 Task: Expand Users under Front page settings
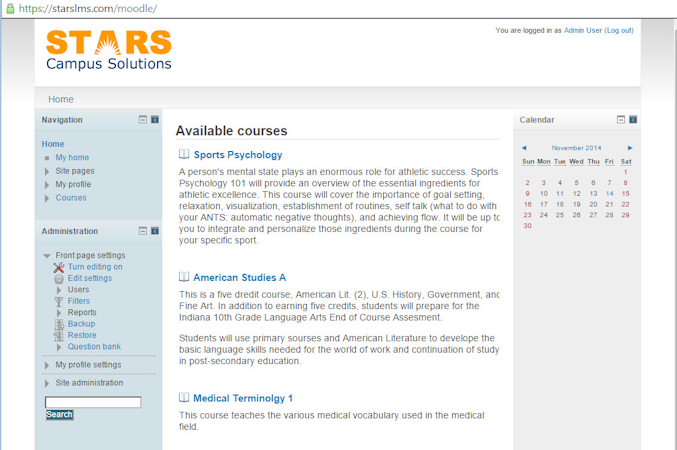[59, 290]
